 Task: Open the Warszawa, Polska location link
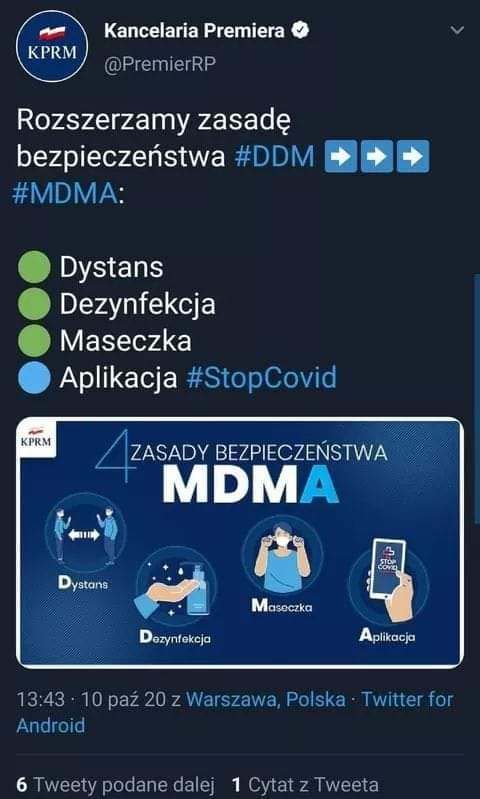click(266, 700)
